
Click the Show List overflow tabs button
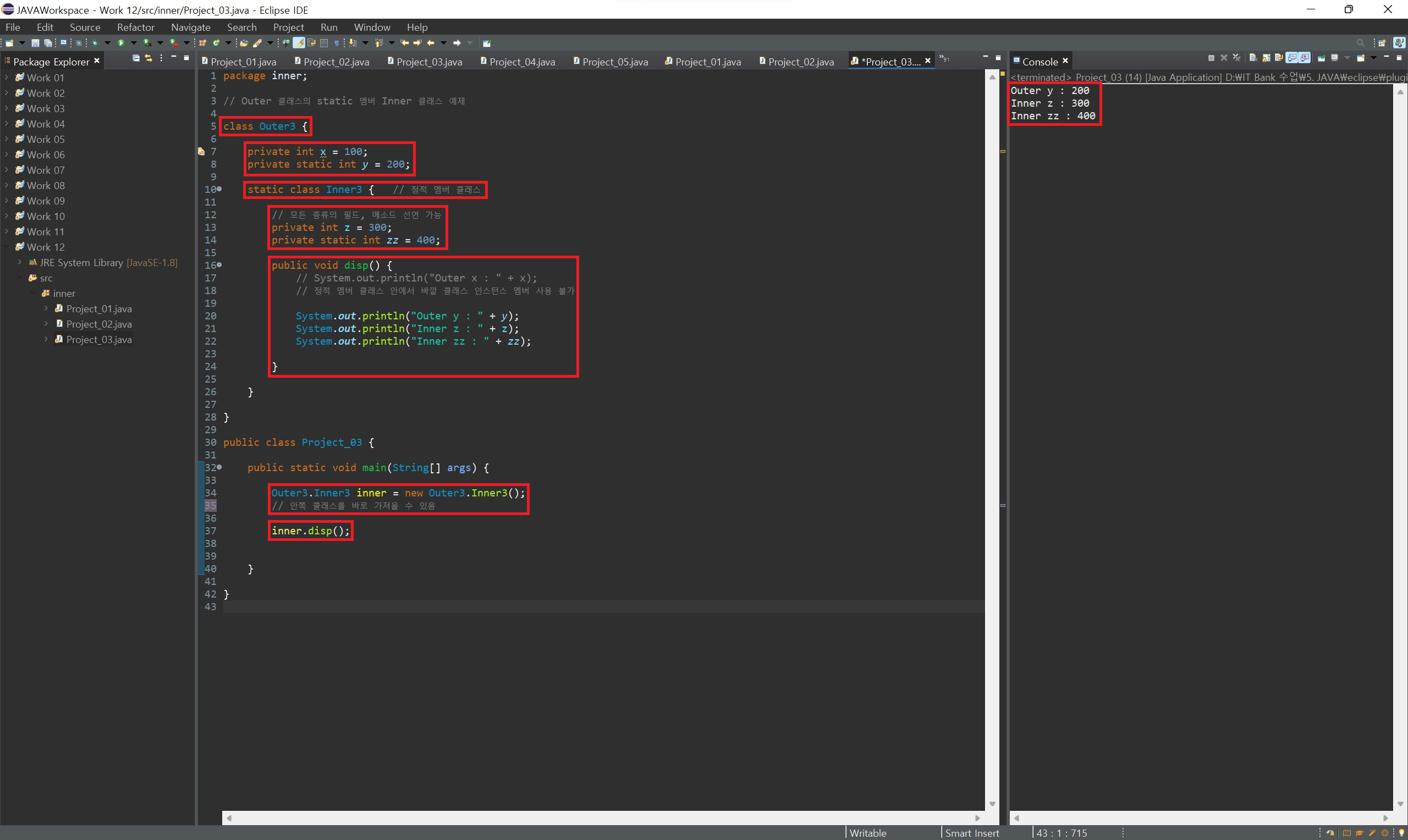click(944, 58)
